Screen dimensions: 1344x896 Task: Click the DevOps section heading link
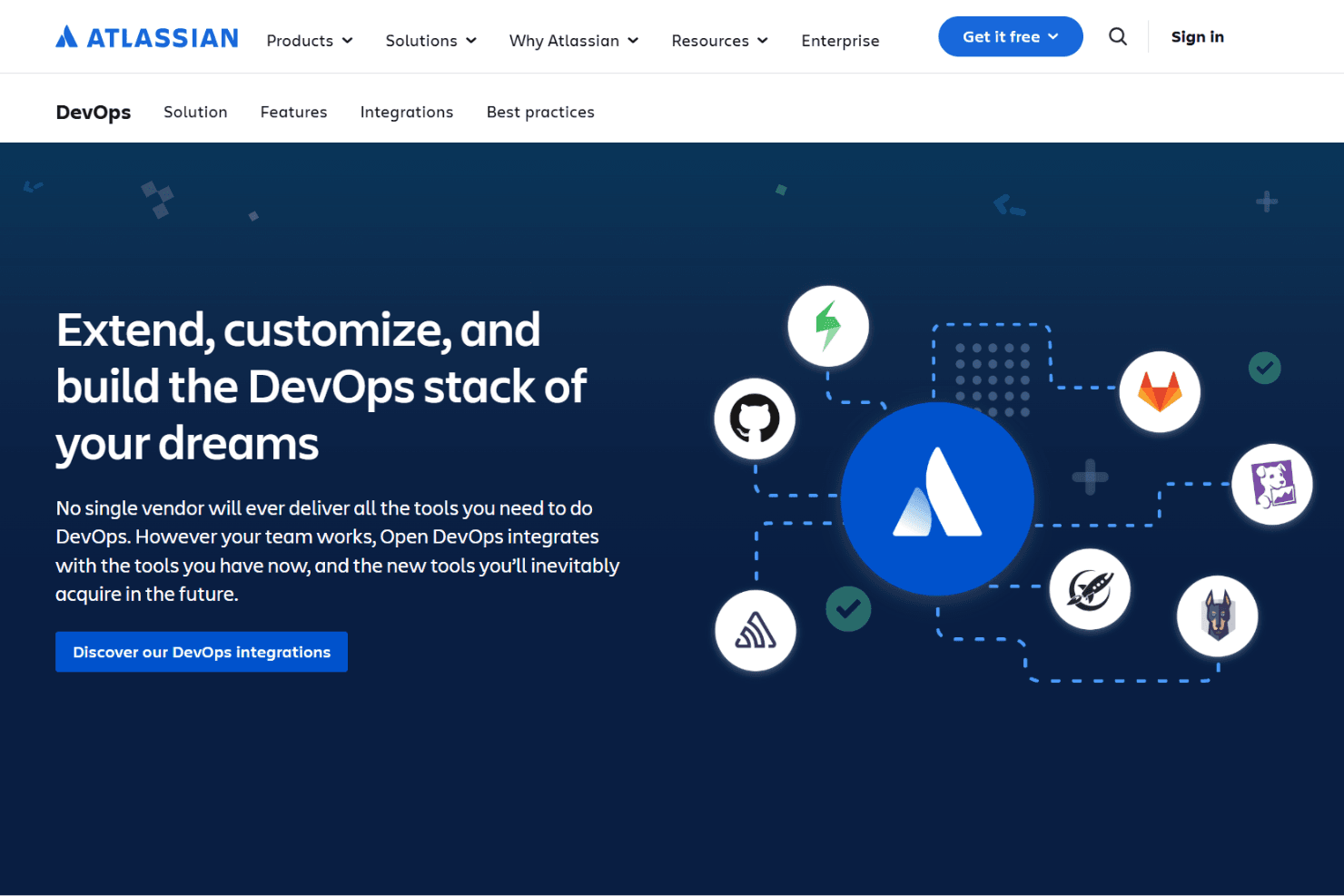click(x=94, y=112)
